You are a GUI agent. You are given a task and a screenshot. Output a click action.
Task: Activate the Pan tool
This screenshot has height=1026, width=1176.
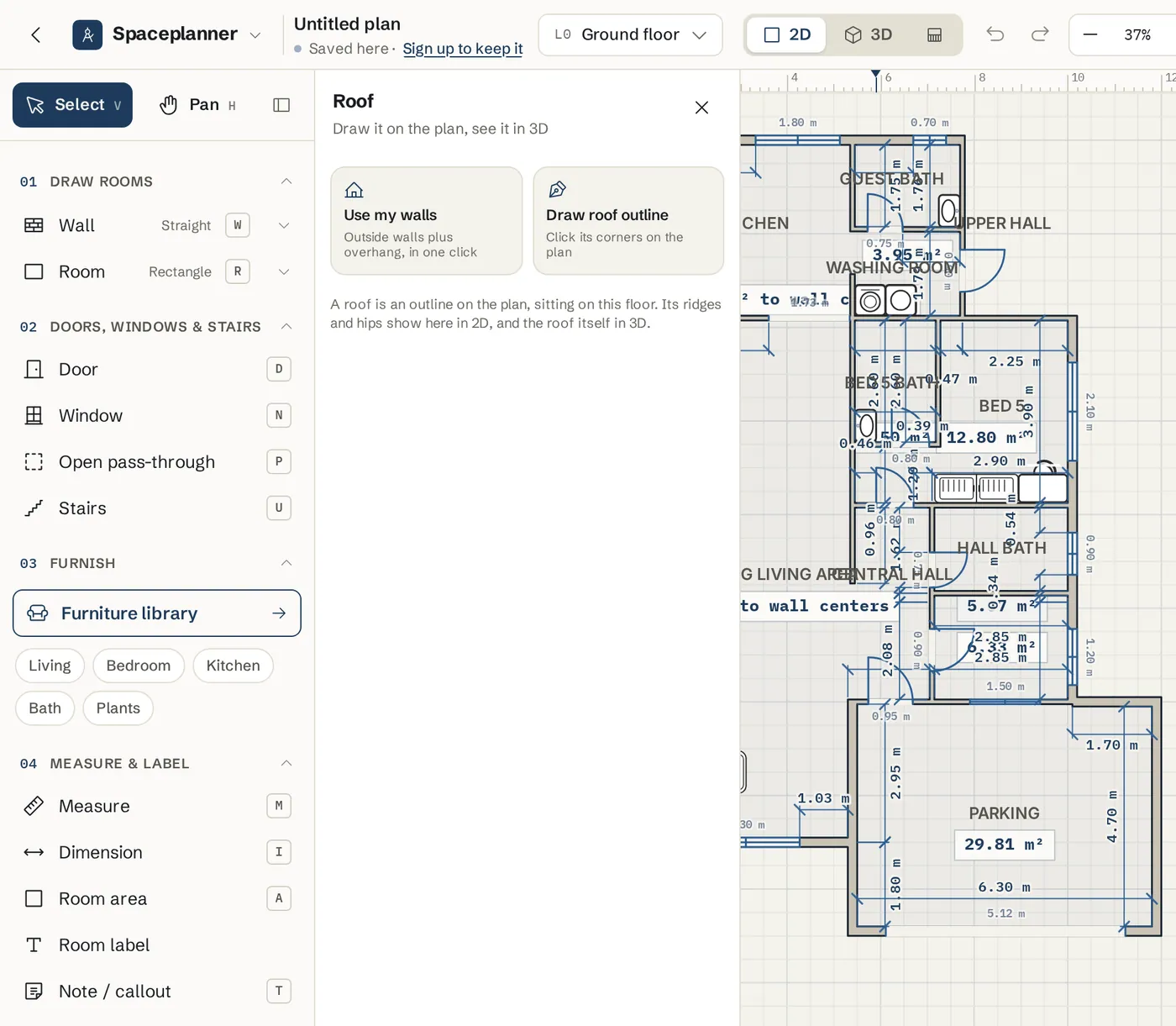(198, 105)
